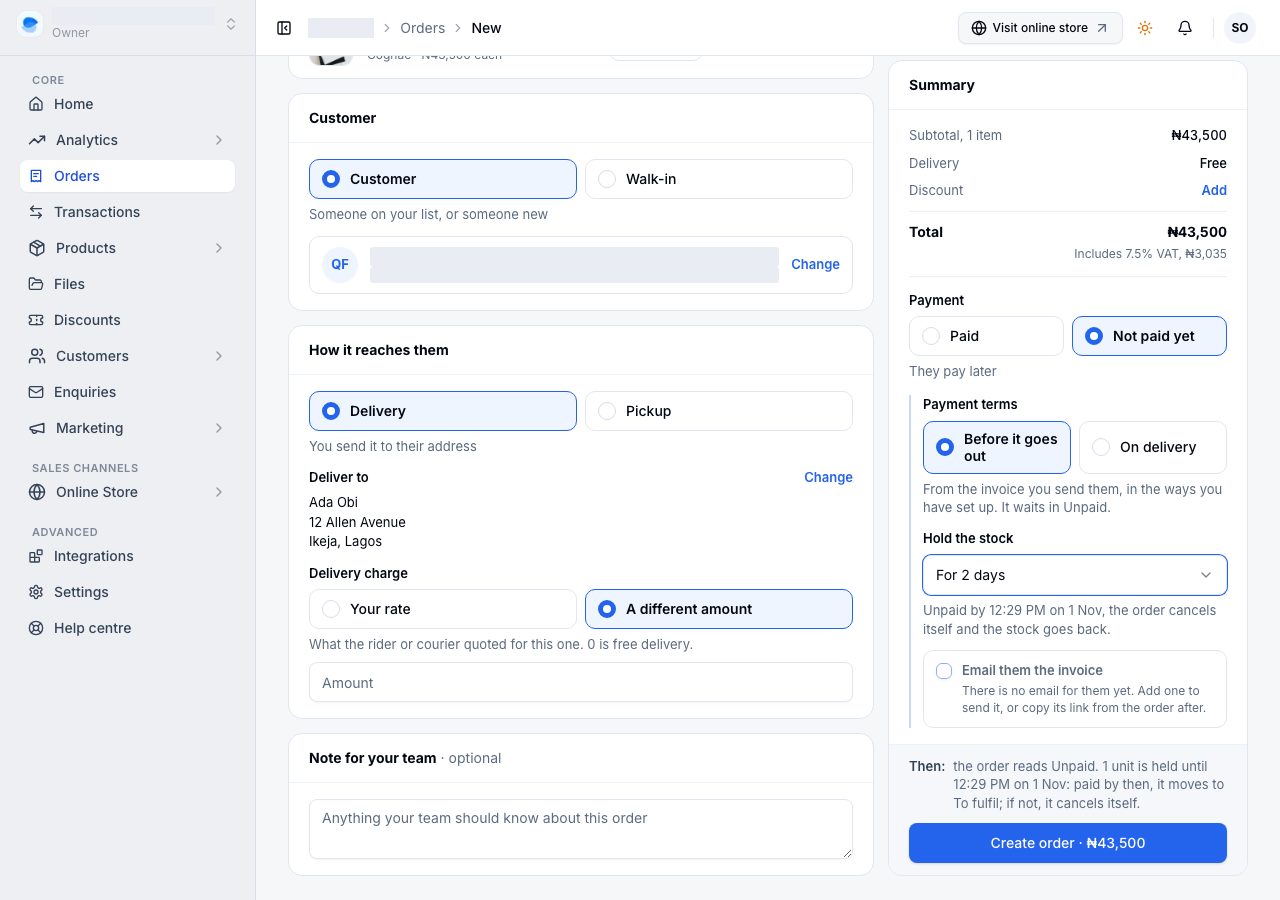Viewport: 1280px width, 900px height.
Task: Click the Customers people icon
Action: (x=37, y=356)
